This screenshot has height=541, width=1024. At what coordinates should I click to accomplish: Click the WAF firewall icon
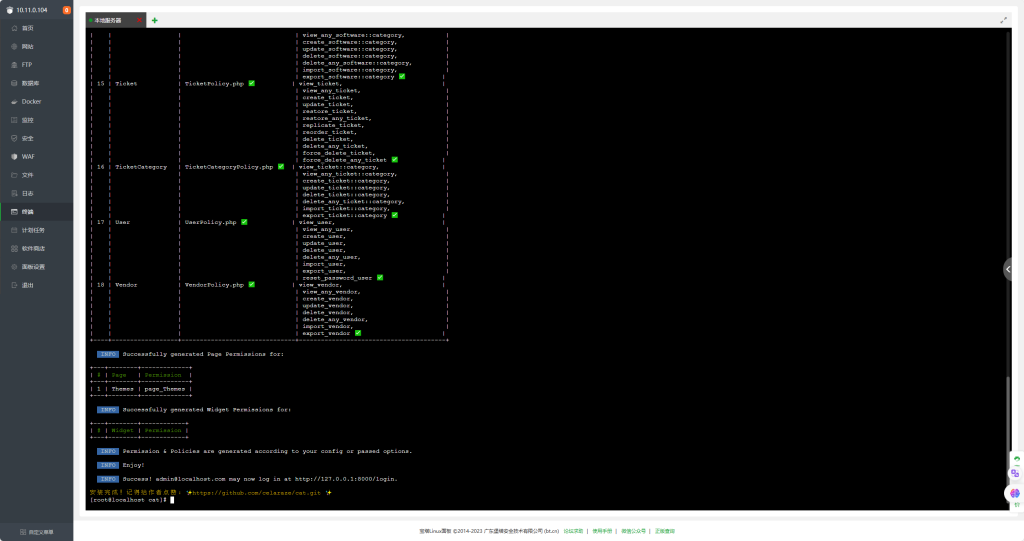coord(14,157)
